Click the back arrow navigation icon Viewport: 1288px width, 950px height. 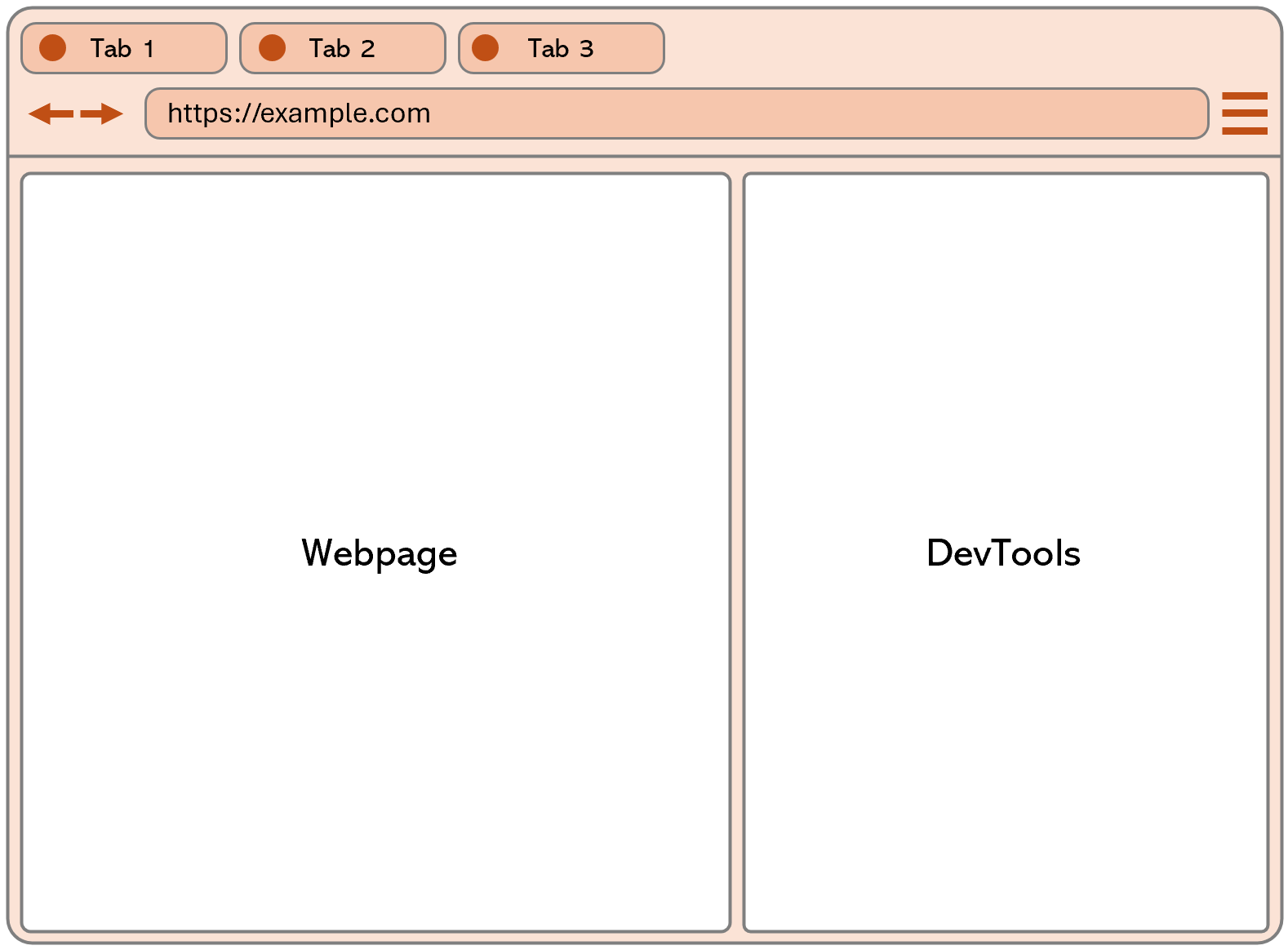click(51, 113)
